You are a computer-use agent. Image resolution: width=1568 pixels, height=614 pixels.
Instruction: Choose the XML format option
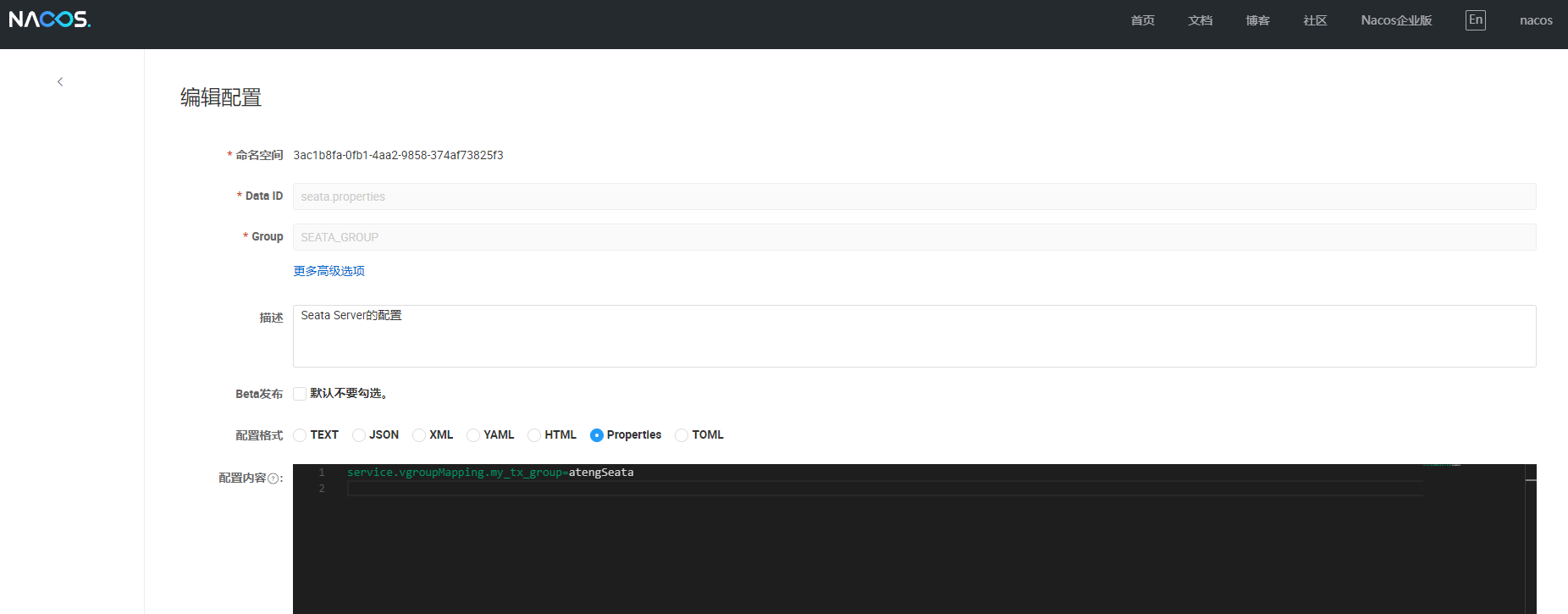(419, 435)
